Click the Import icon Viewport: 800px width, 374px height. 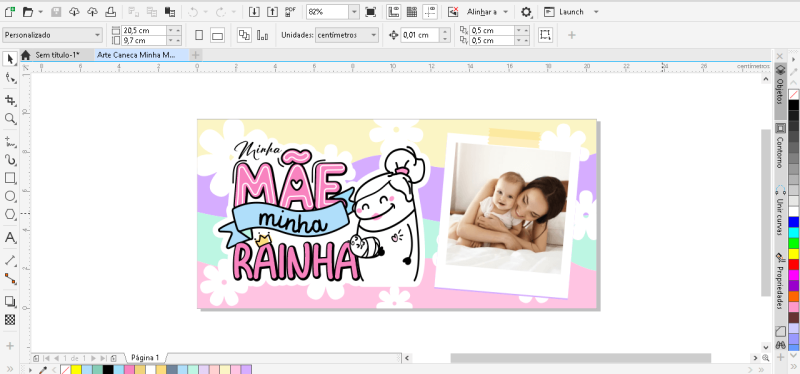point(254,12)
